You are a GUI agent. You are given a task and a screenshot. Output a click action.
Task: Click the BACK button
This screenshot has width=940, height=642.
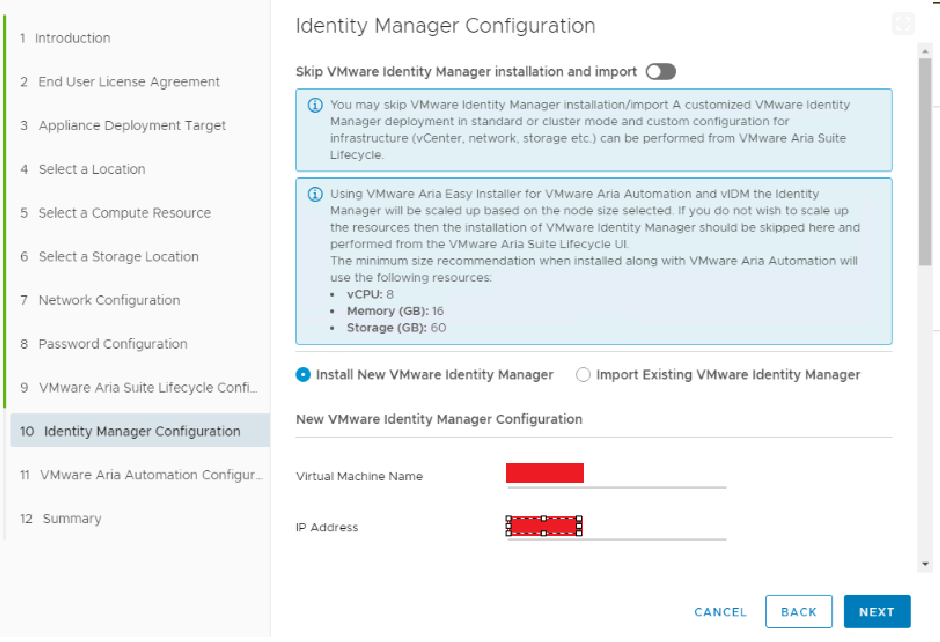tap(799, 611)
